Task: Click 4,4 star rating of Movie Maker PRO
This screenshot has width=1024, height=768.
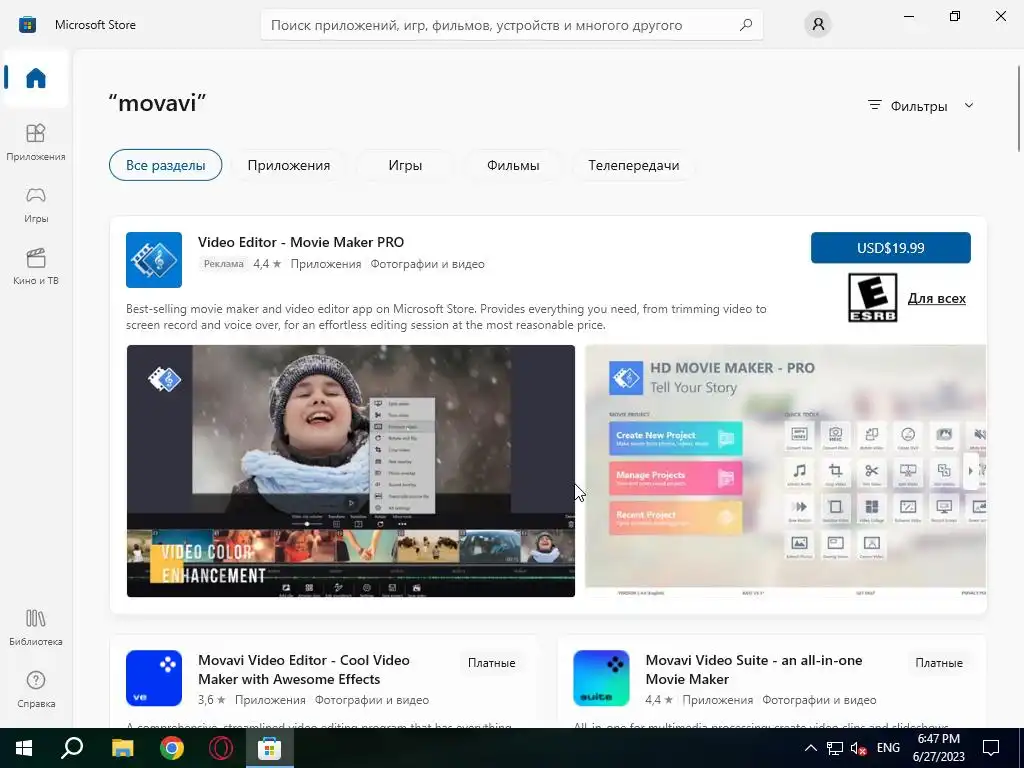Action: (267, 264)
